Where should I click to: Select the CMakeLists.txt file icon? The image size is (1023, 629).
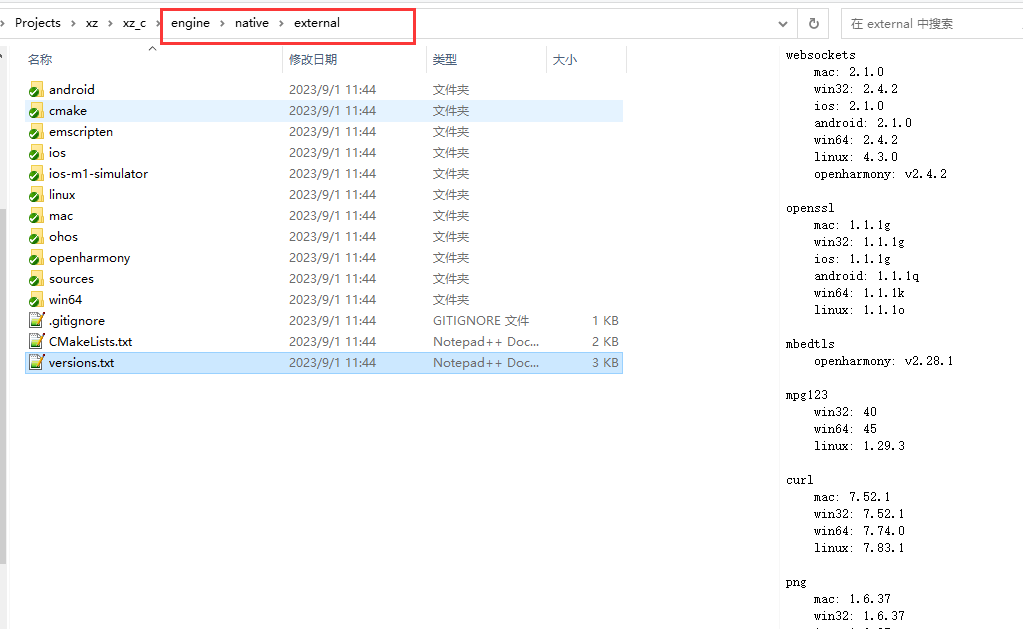click(37, 341)
